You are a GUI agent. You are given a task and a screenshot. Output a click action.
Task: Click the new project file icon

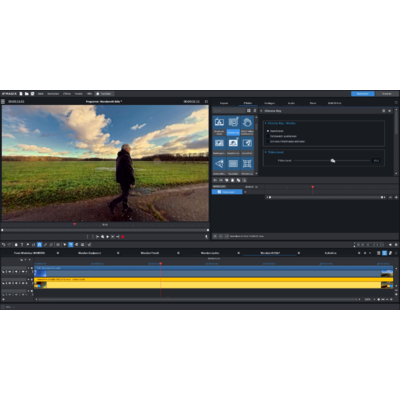[21, 94]
